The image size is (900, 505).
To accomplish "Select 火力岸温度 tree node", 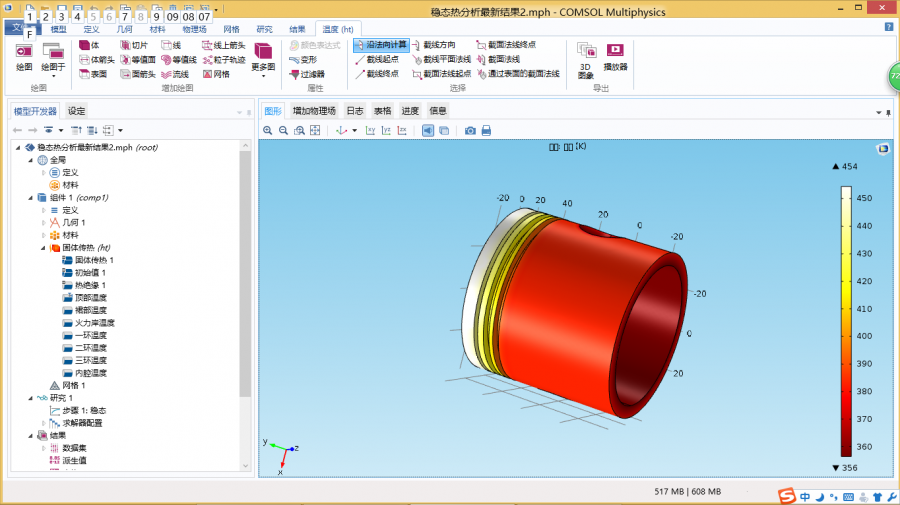I will 88,323.
